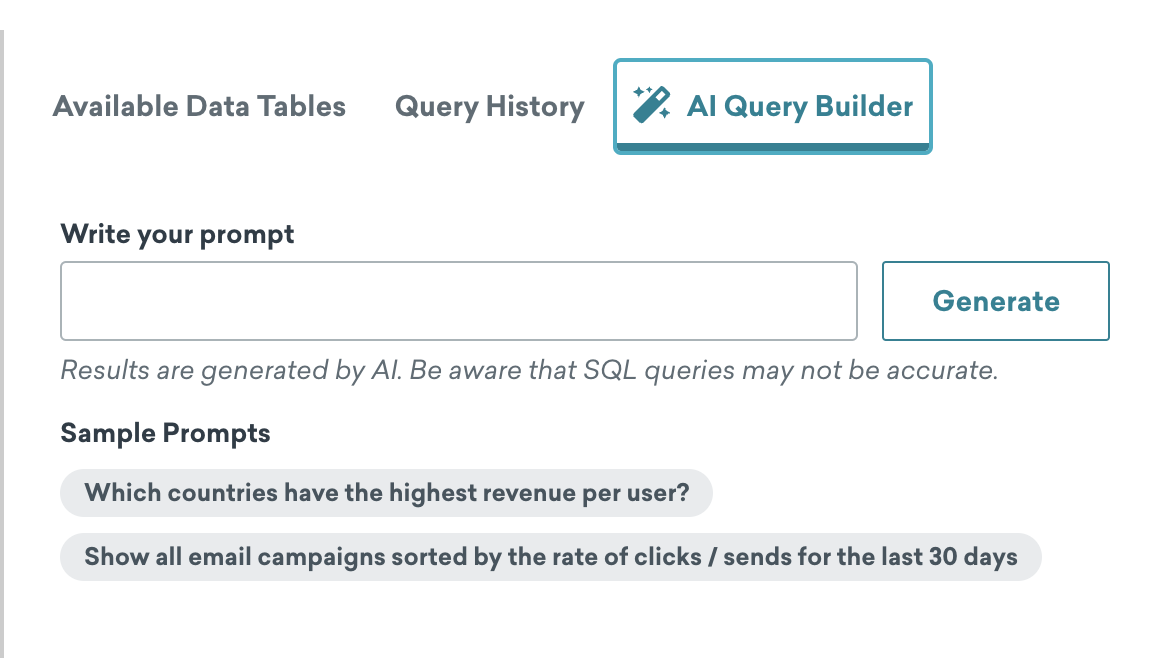Click the AI accuracy disclaimer text
1172x658 pixels.
(x=529, y=370)
